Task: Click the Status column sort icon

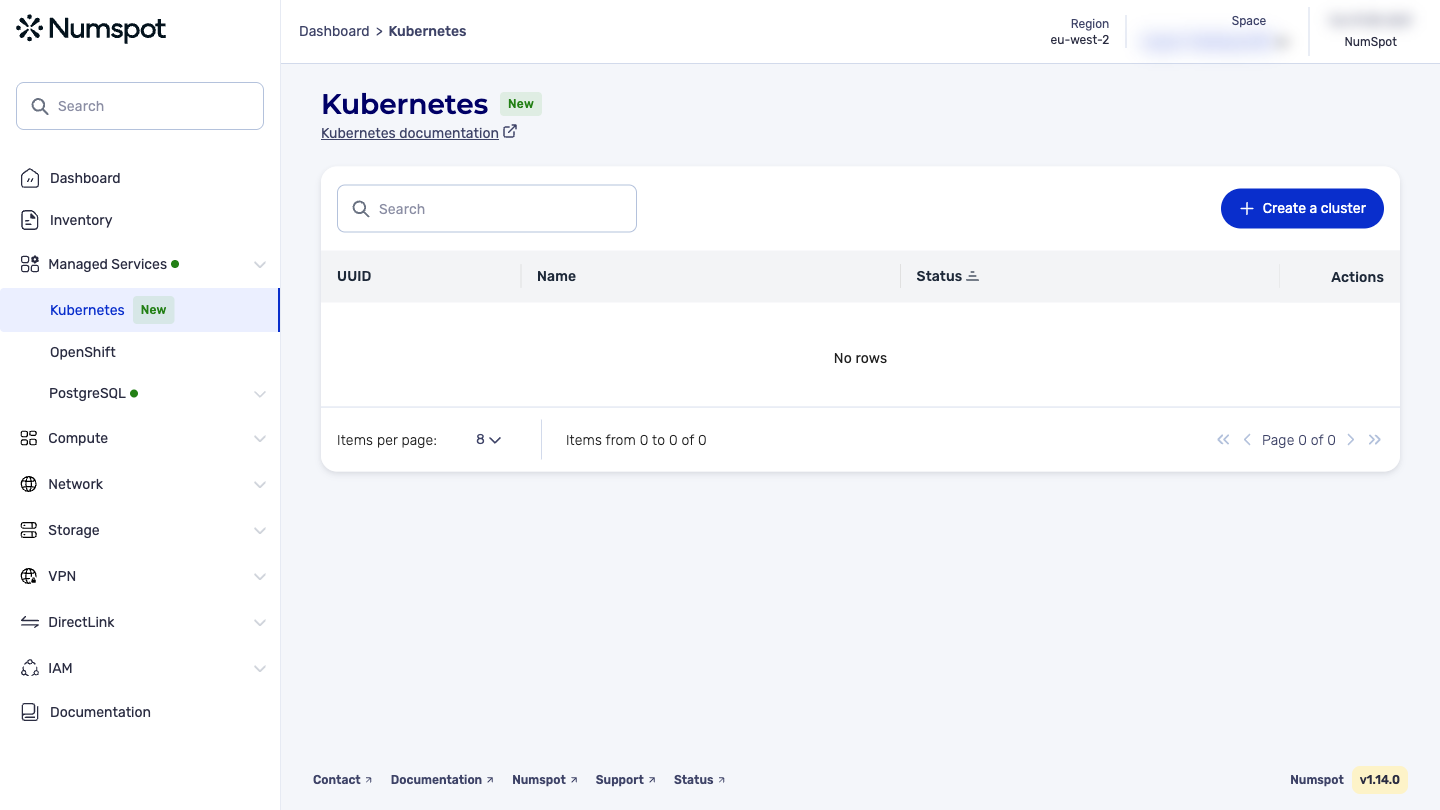Action: [973, 276]
